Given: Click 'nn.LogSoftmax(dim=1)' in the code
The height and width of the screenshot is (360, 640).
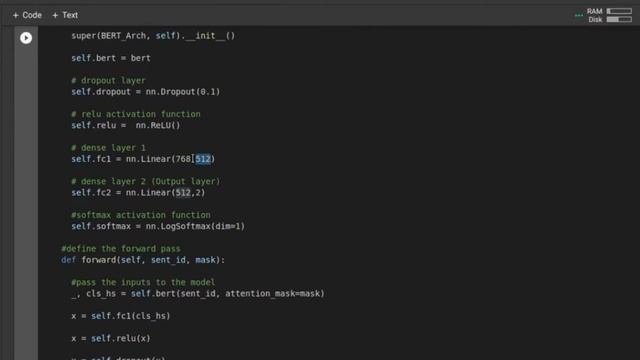Looking at the screenshot, I should click(x=196, y=226).
